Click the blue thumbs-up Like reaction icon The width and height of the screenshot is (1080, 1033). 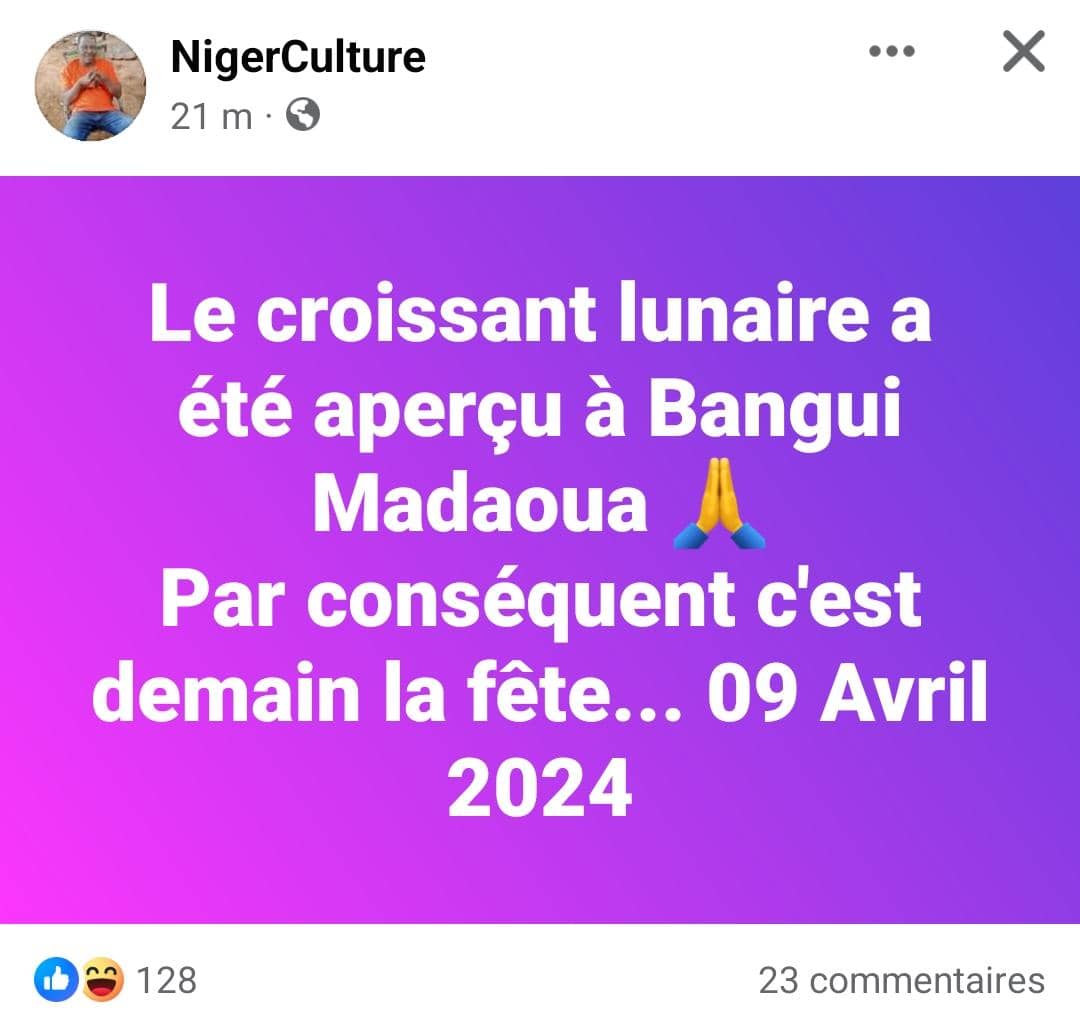click(56, 979)
